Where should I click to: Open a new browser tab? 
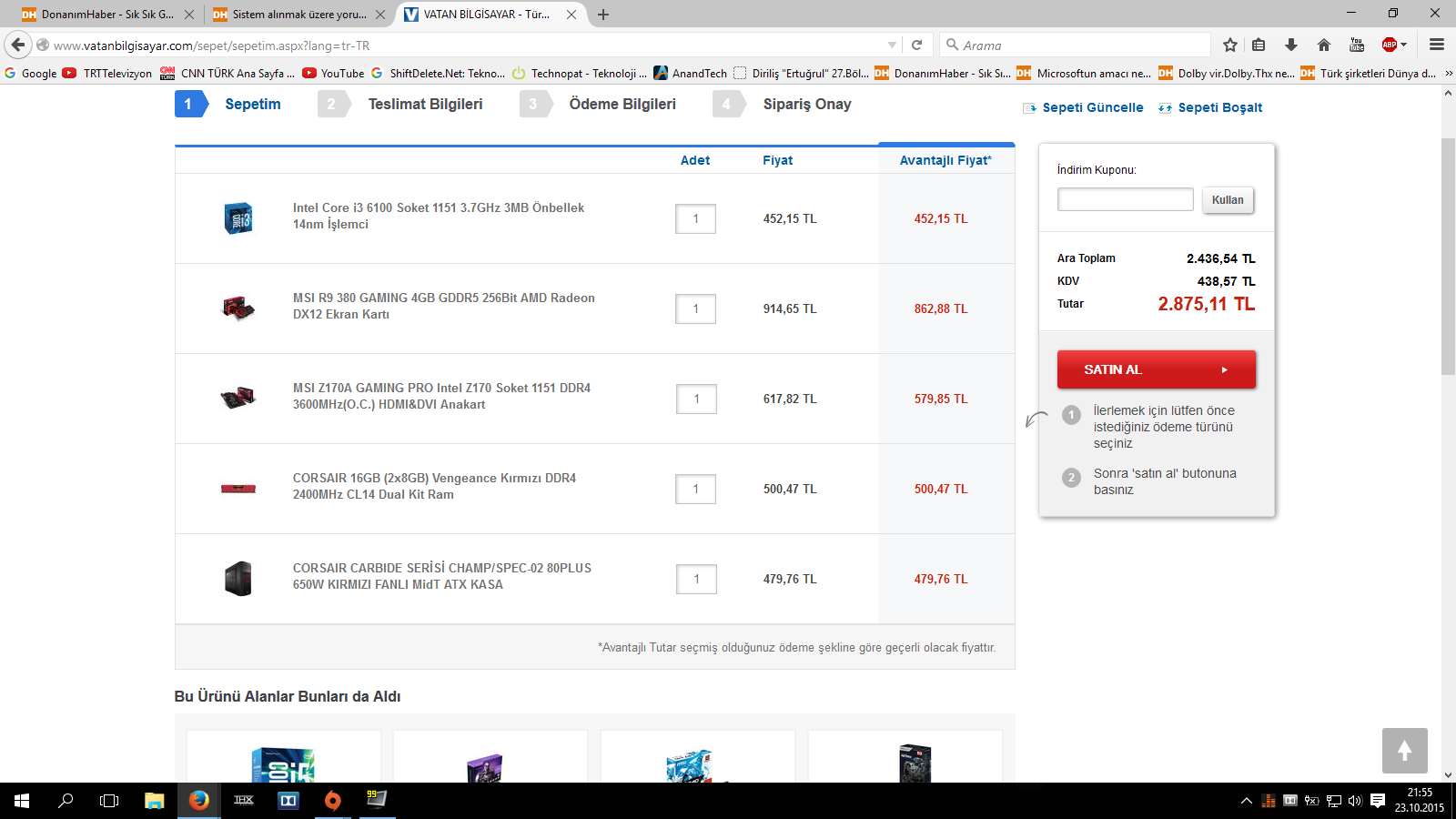pyautogui.click(x=603, y=15)
